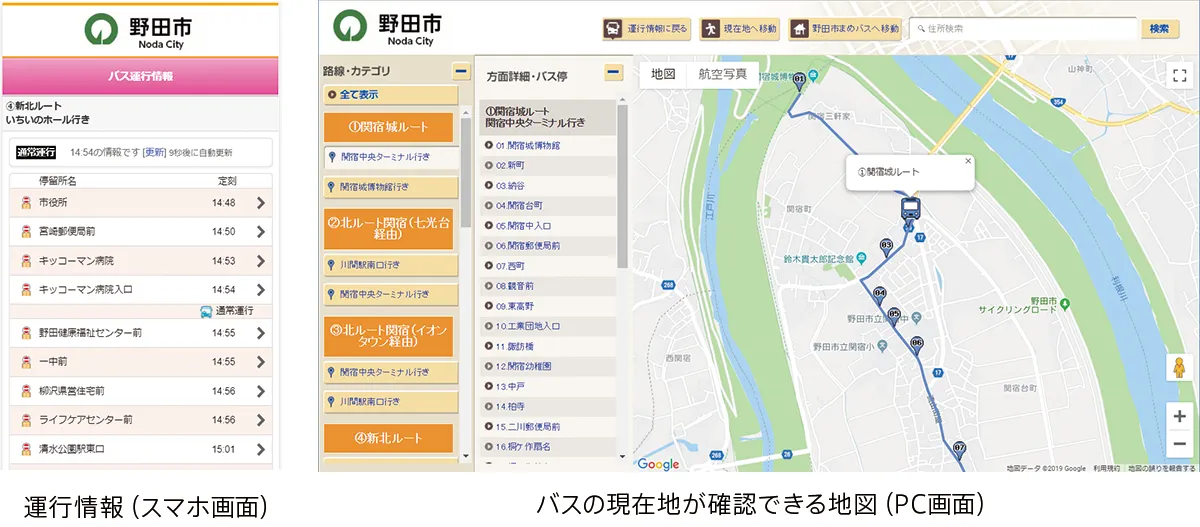
Task: Click map stop marker 03
Action: click(886, 246)
